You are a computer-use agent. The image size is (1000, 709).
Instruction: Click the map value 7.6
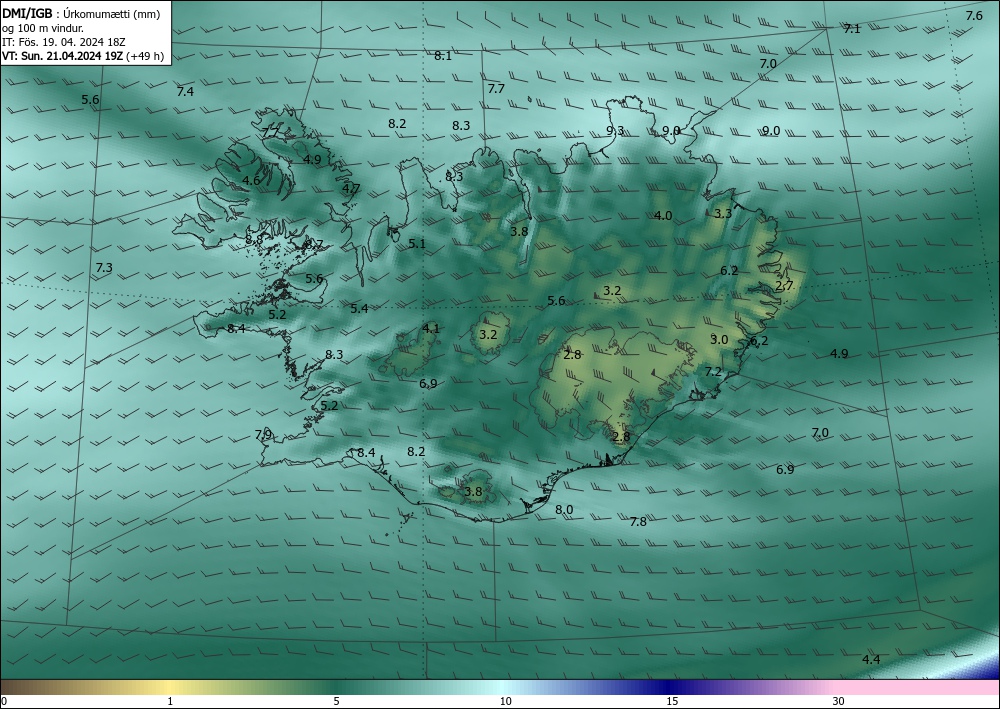coord(974,16)
